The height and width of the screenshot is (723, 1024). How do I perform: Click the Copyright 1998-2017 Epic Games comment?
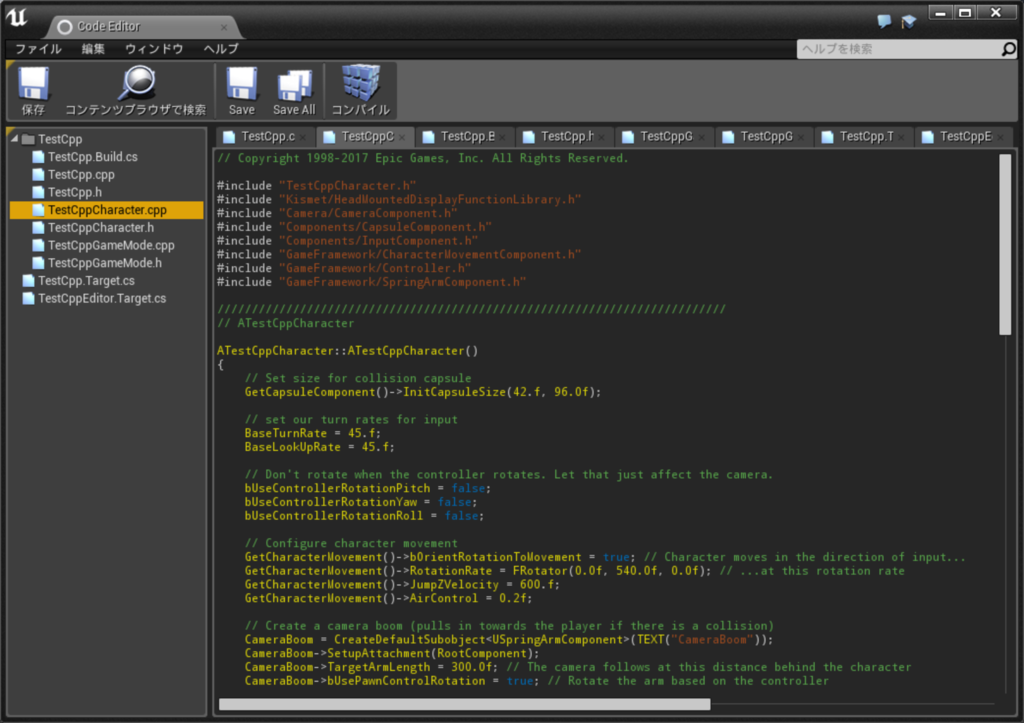pyautogui.click(x=423, y=158)
